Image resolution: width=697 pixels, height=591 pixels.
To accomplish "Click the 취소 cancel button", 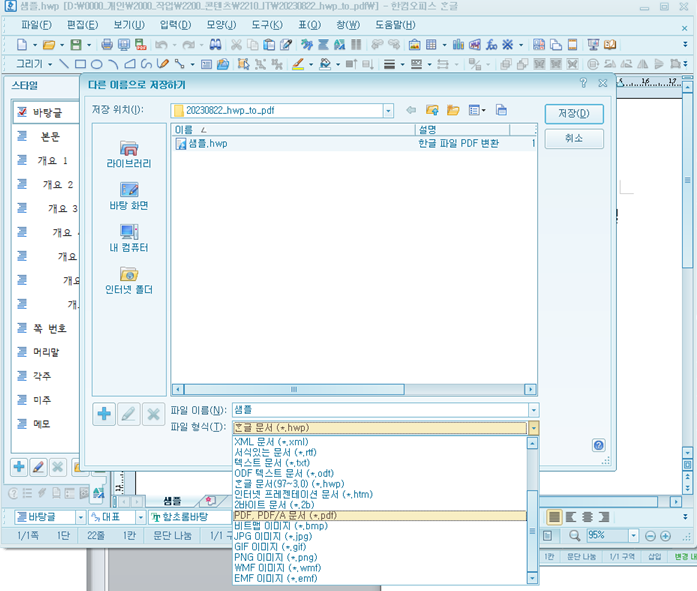I will pos(574,139).
